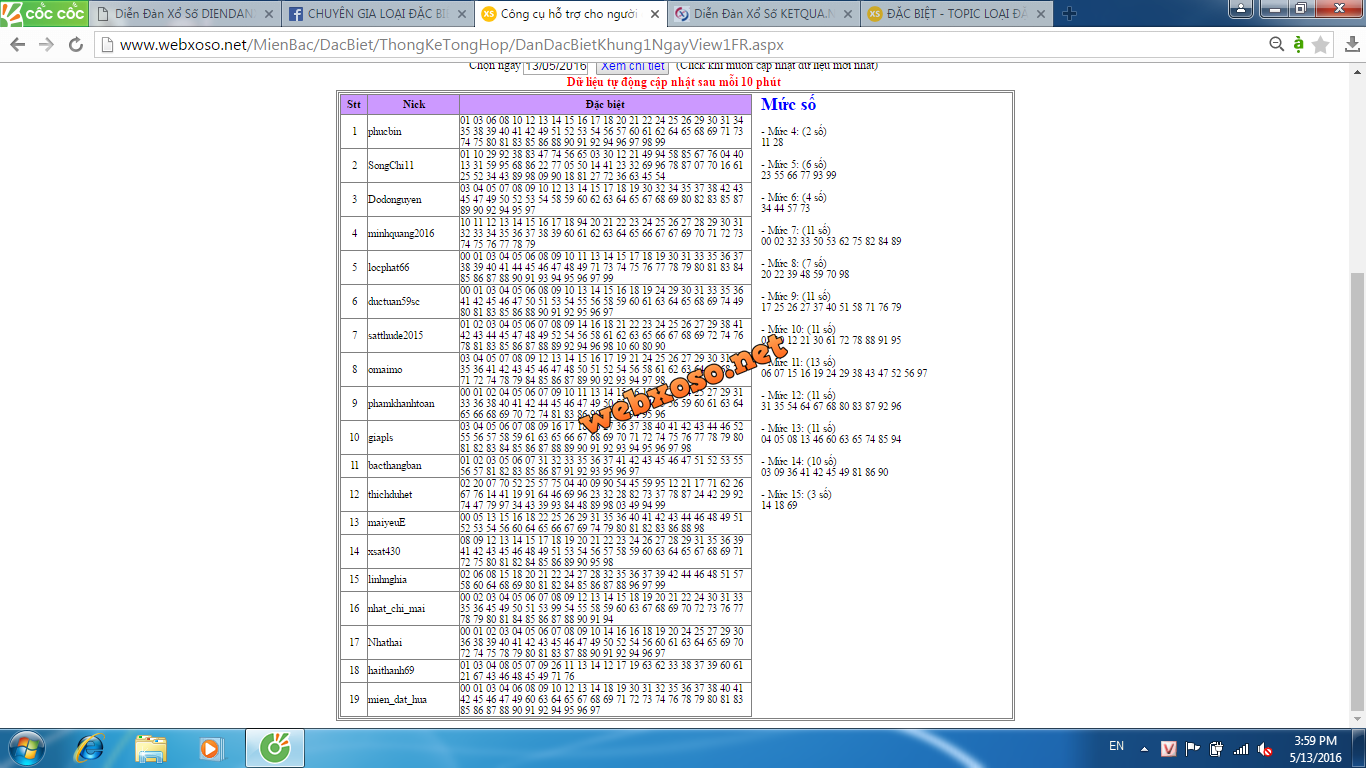Select the 'Công cụ hỗ trợ cho người' tab
Screen dimensions: 1366x768
coord(569,14)
